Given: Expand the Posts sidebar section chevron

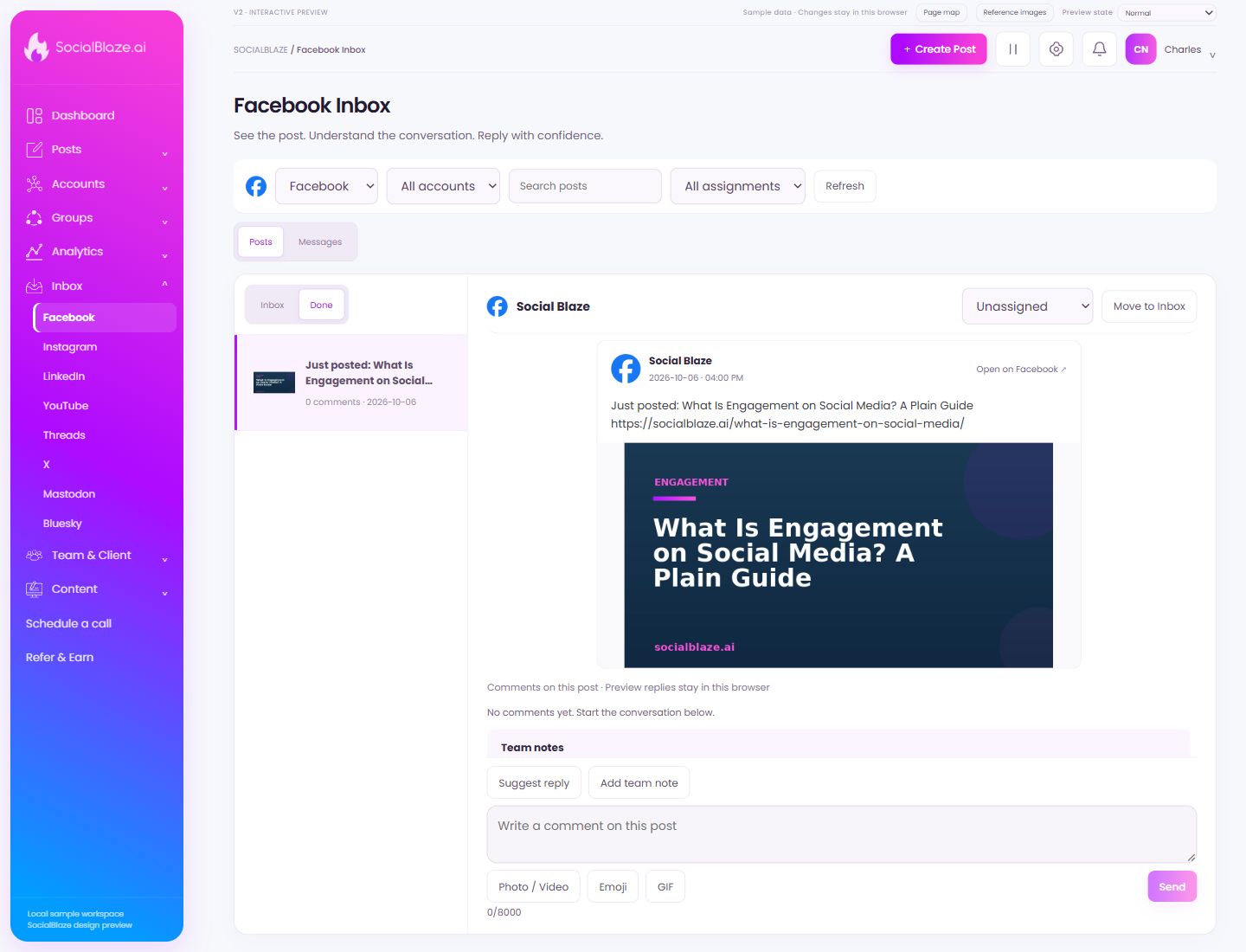Looking at the screenshot, I should (164, 154).
